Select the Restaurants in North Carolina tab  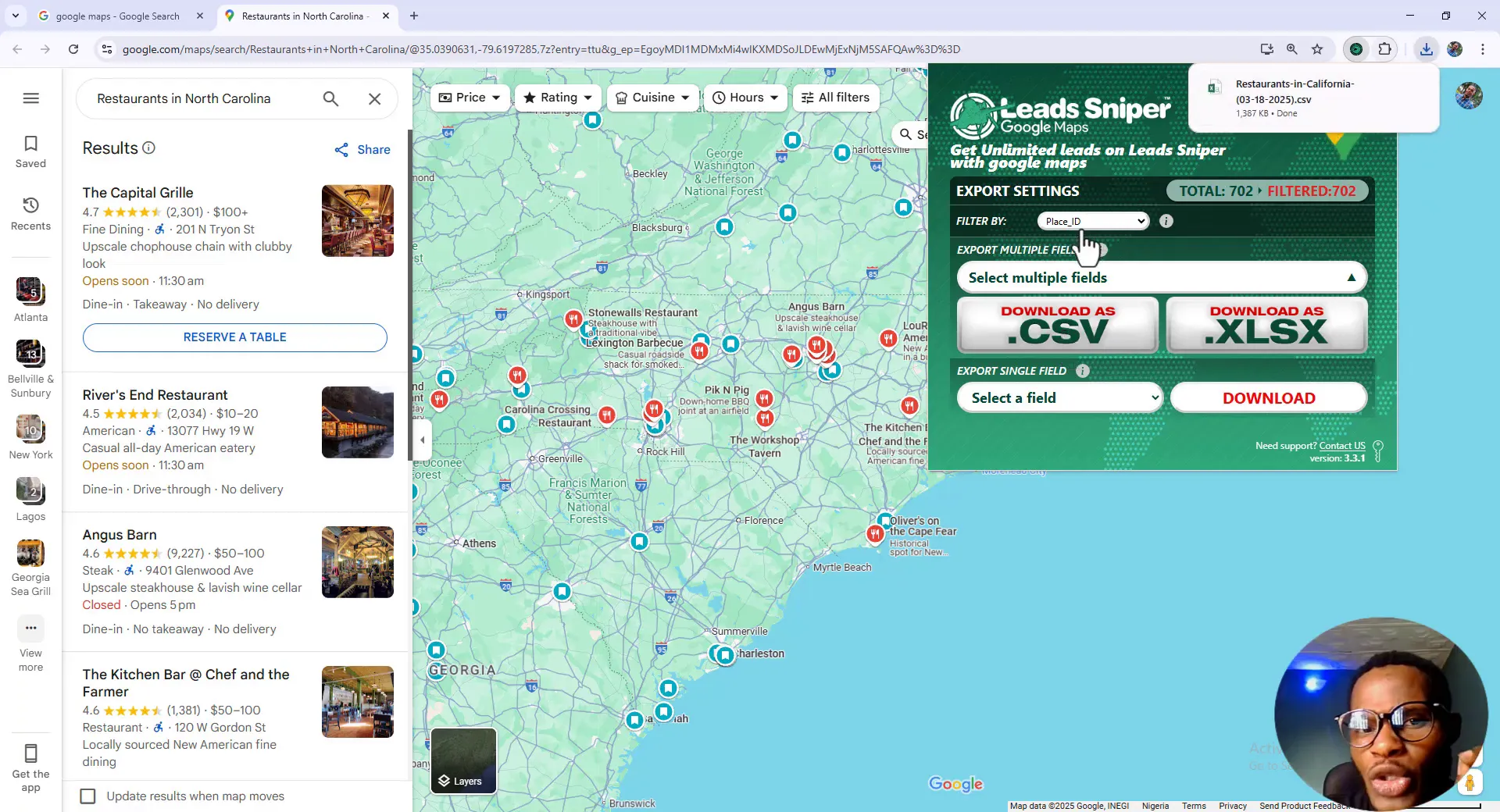[x=305, y=16]
